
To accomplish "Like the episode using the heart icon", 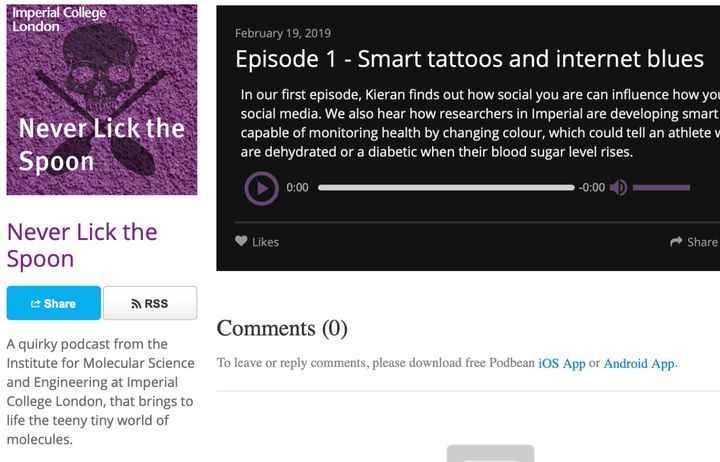I will 241,242.
